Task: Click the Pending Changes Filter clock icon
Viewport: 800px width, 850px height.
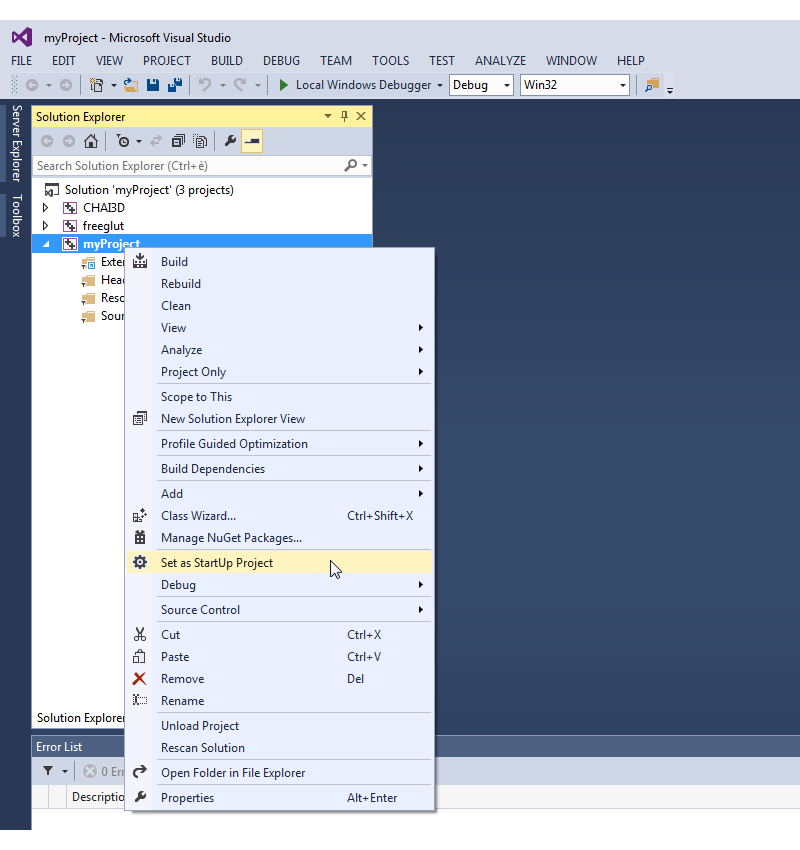Action: point(123,141)
